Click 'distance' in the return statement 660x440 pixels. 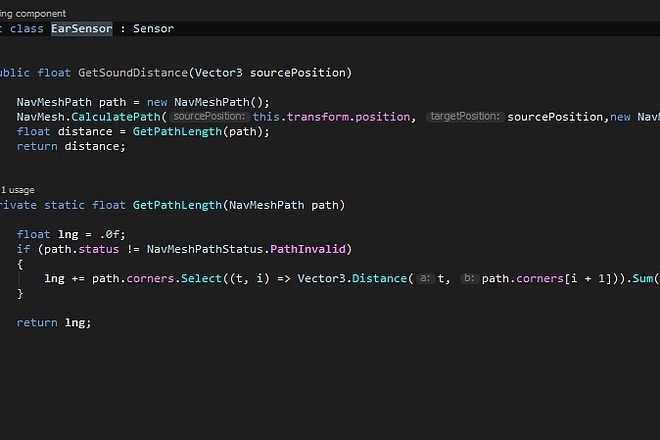92,146
